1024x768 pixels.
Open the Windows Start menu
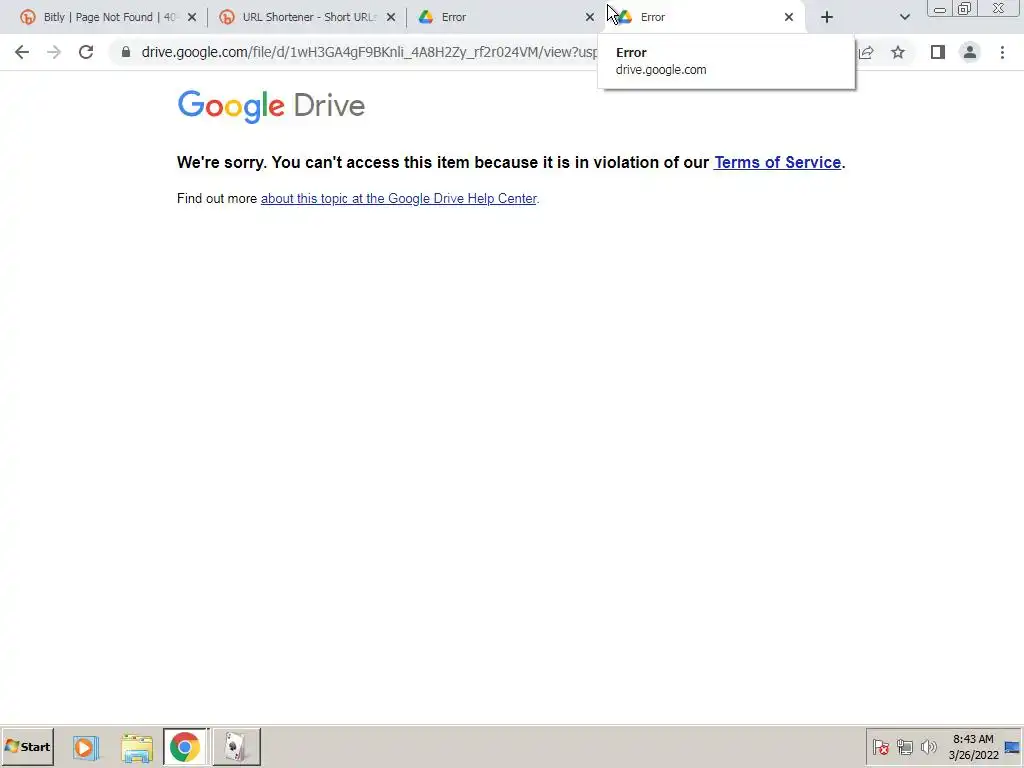(x=27, y=746)
